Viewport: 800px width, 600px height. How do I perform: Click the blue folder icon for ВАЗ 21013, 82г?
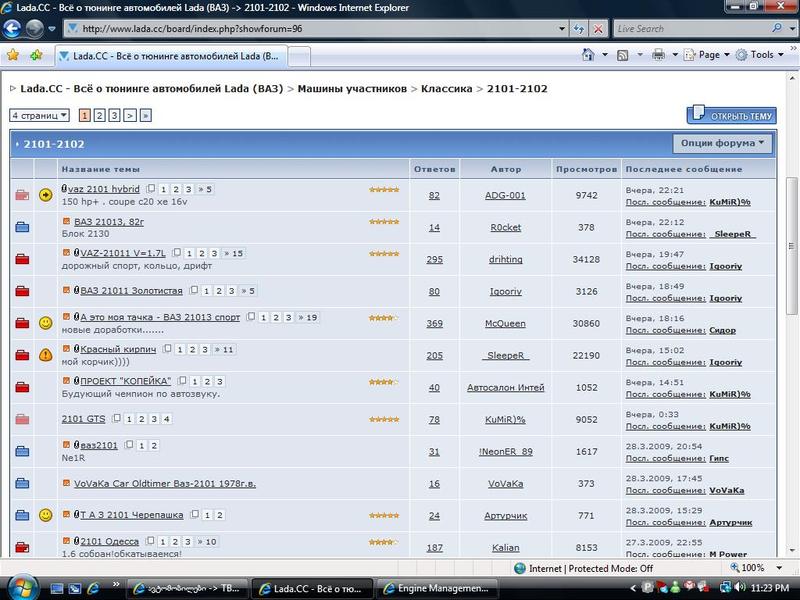point(22,227)
